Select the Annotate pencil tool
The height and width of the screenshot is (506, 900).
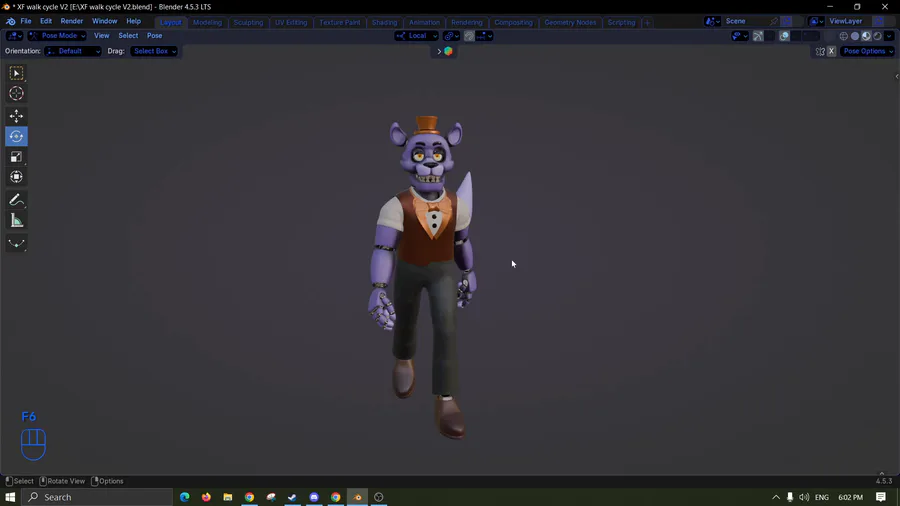(x=16, y=200)
